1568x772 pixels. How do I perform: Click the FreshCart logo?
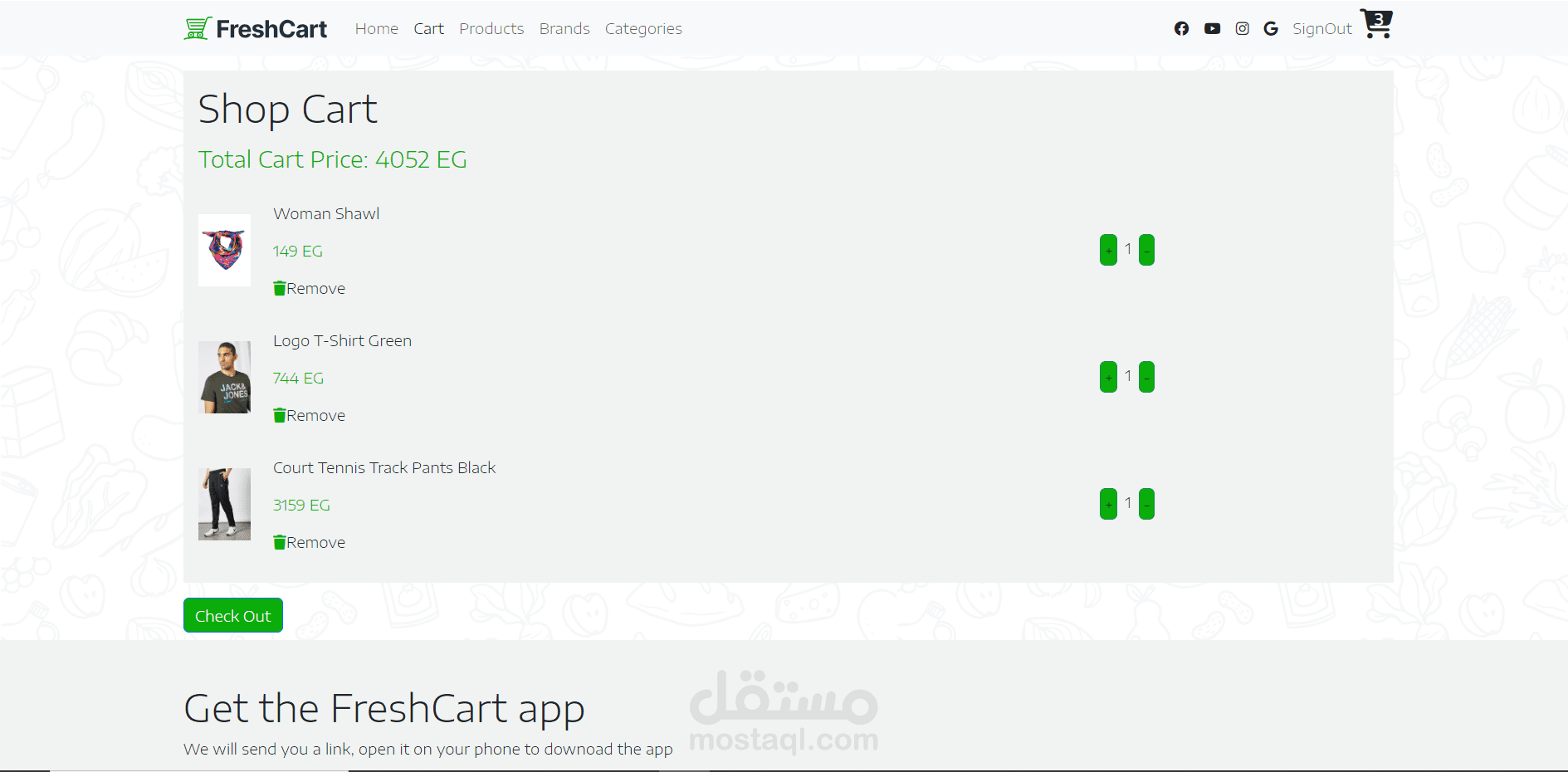(256, 29)
